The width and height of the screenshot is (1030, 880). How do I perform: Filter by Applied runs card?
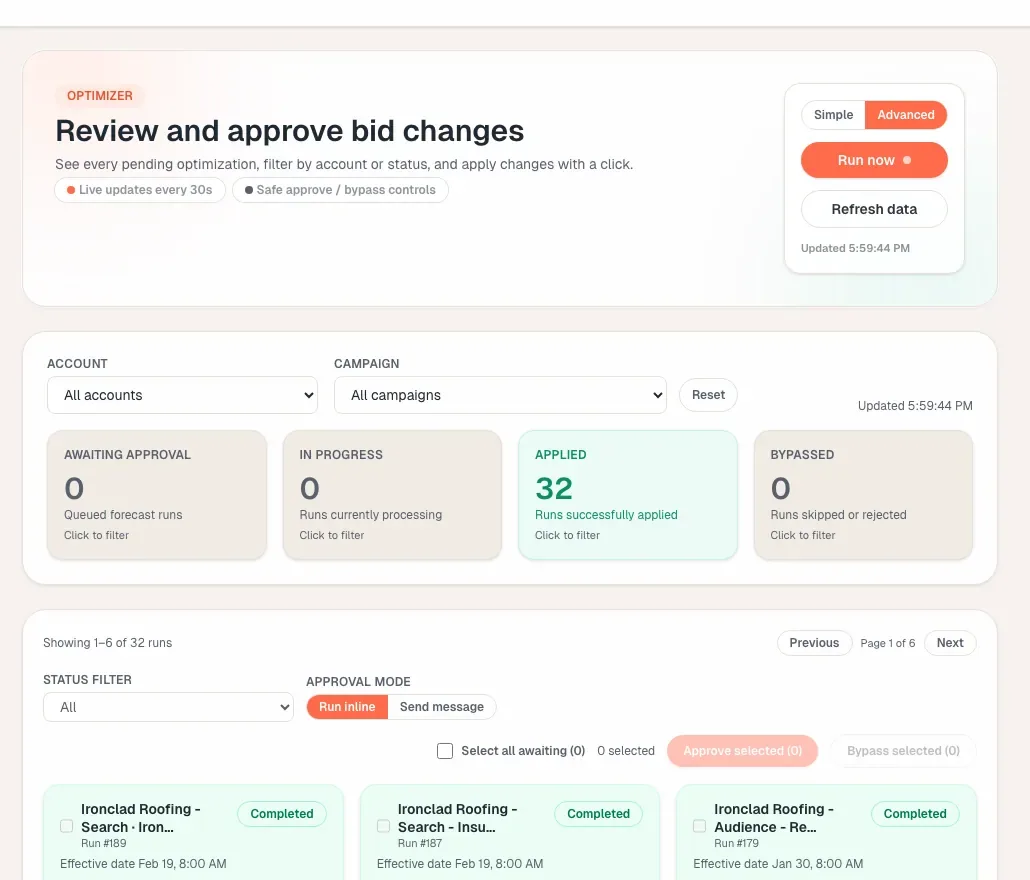628,495
